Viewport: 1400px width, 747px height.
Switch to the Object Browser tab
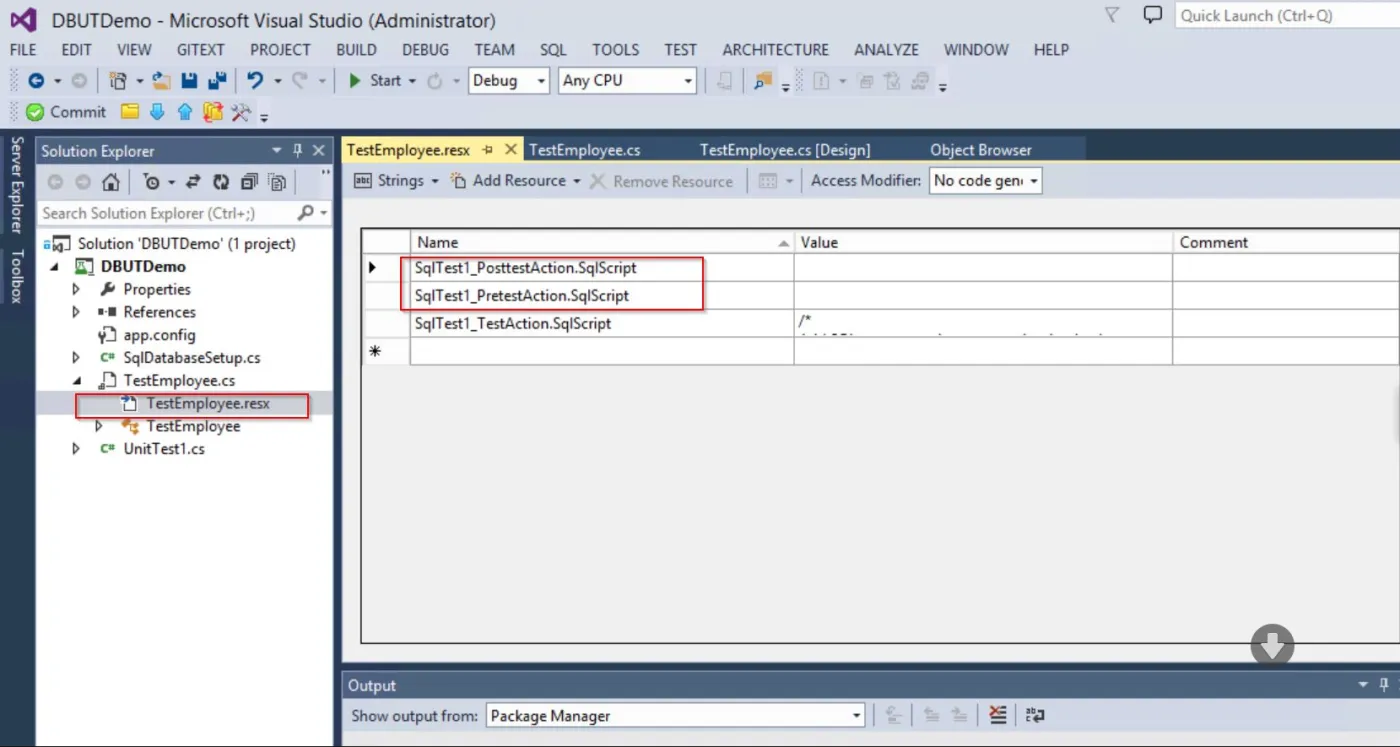point(981,150)
